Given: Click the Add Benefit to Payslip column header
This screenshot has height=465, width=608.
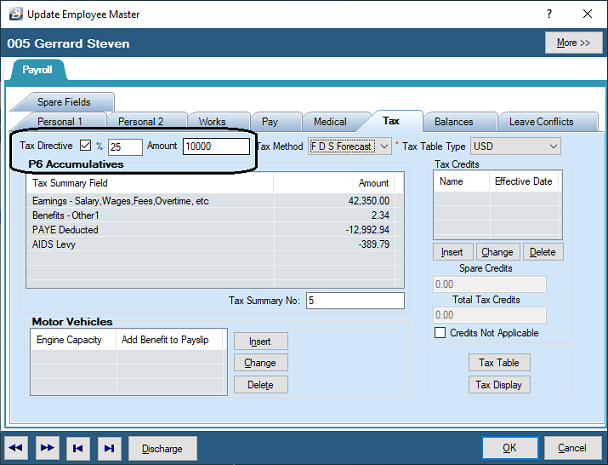Looking at the screenshot, I should pos(169,340).
